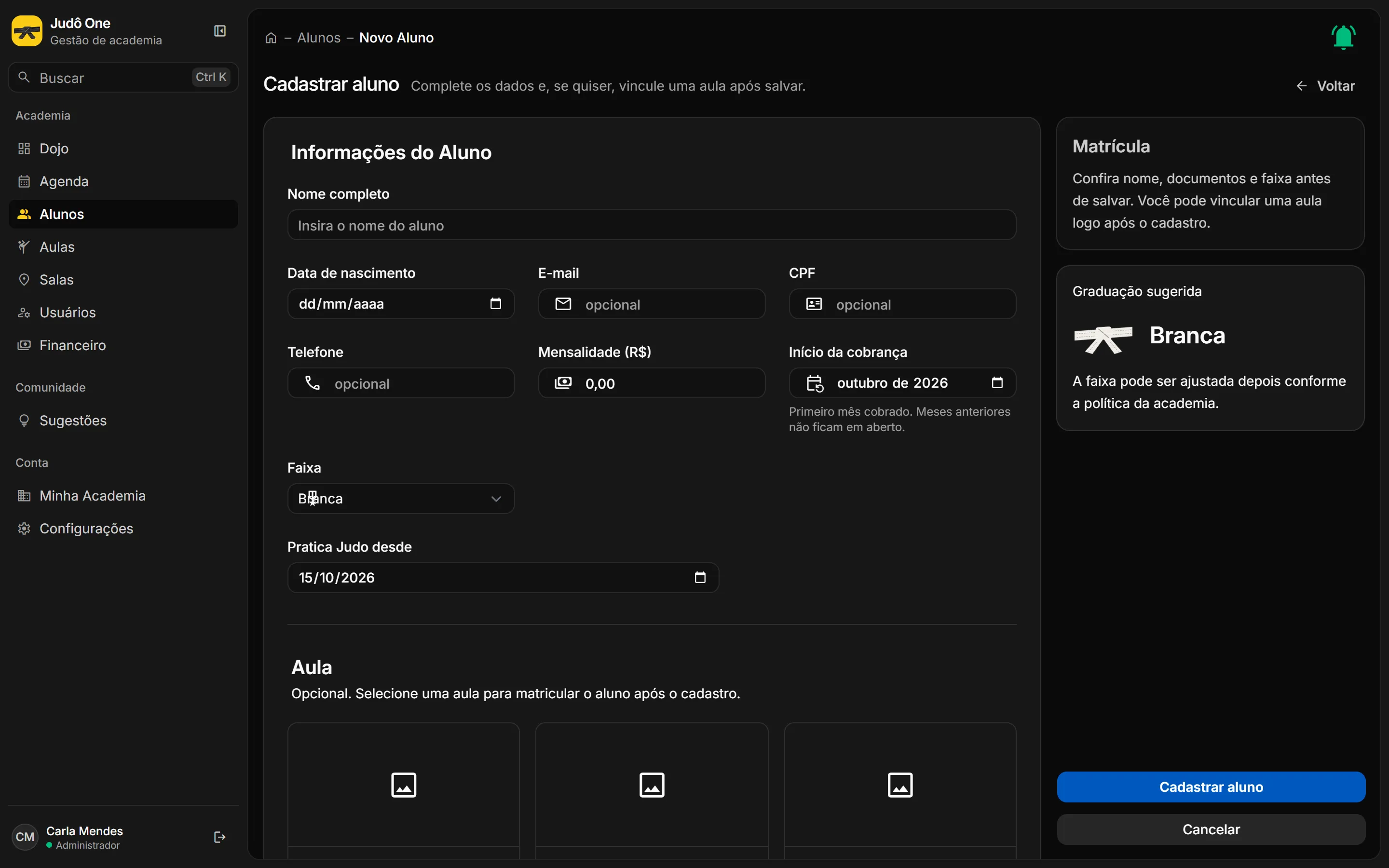The height and width of the screenshot is (868, 1389).
Task: Click the ID card icon in CPF field
Action: click(x=815, y=304)
